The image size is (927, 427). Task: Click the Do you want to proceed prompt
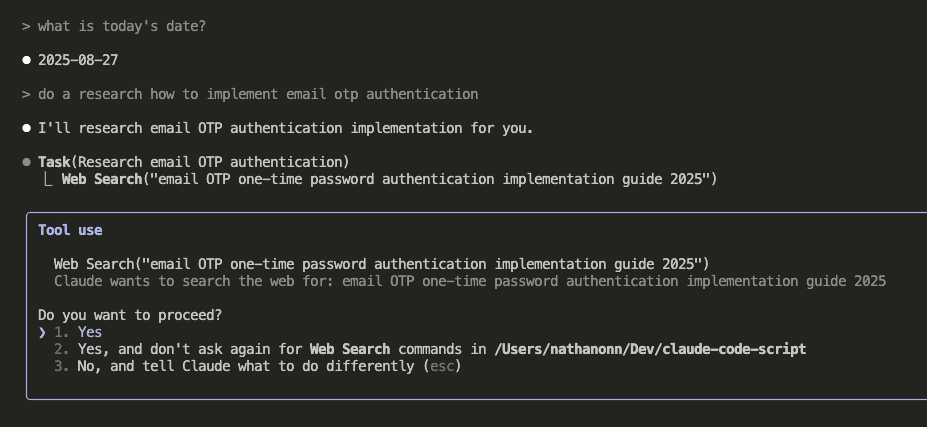click(x=130, y=315)
